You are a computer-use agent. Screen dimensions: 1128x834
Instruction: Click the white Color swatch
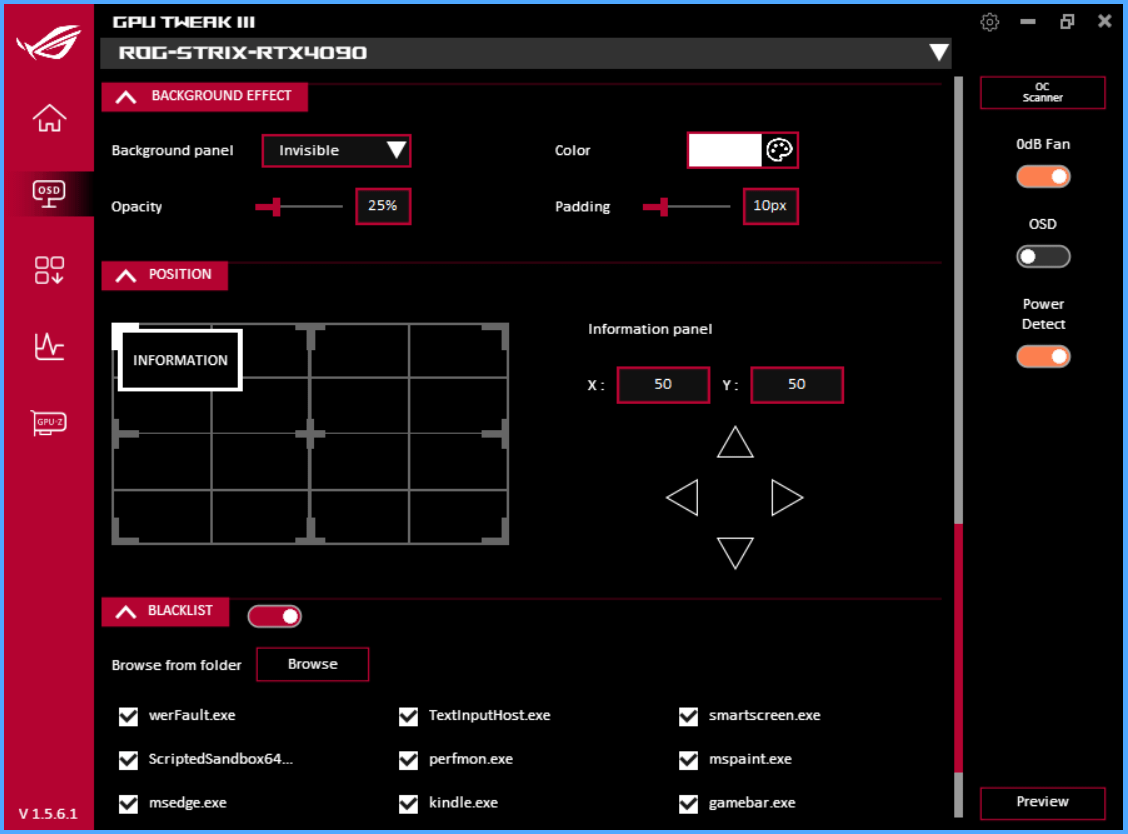pyautogui.click(x=725, y=150)
